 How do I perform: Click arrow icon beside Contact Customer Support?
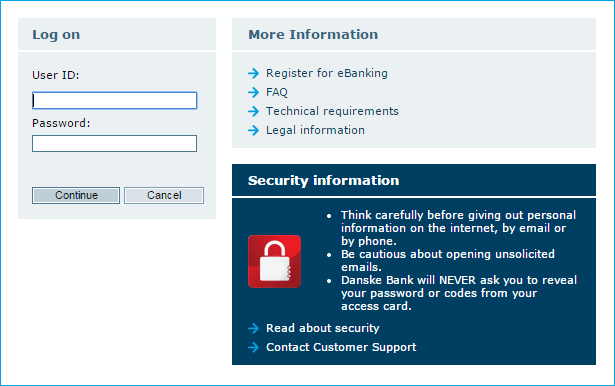(x=254, y=347)
